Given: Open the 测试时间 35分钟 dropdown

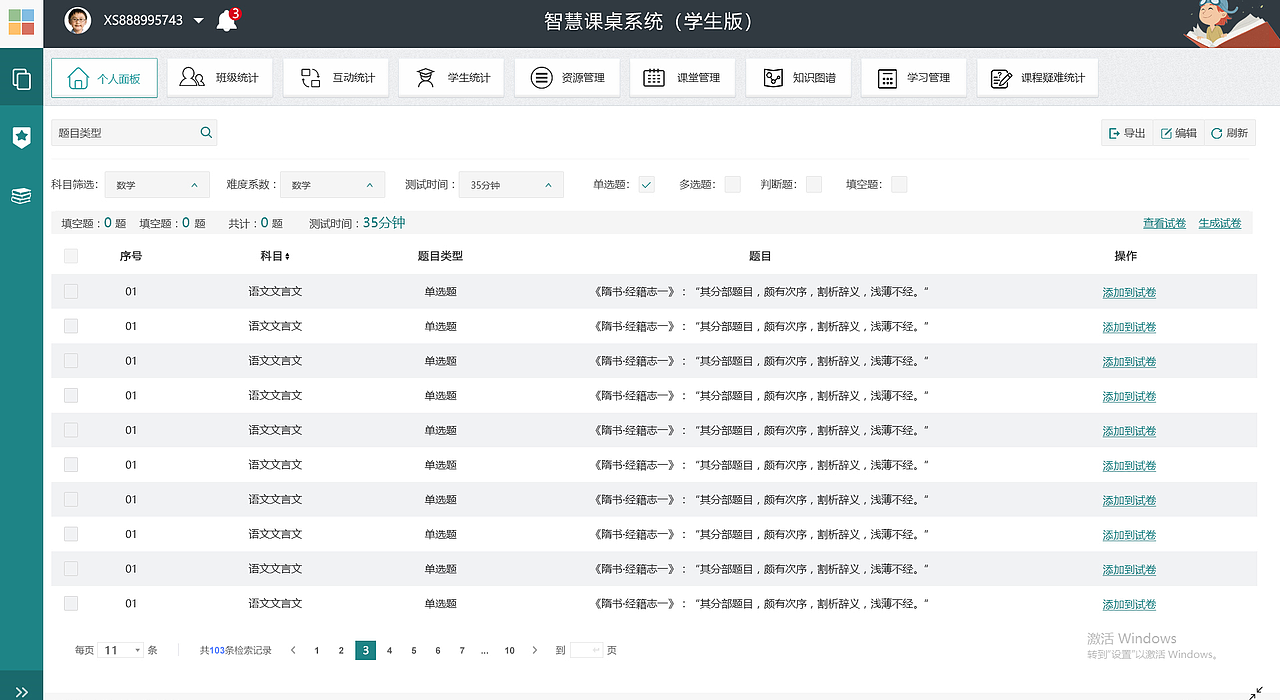Looking at the screenshot, I should pos(511,185).
